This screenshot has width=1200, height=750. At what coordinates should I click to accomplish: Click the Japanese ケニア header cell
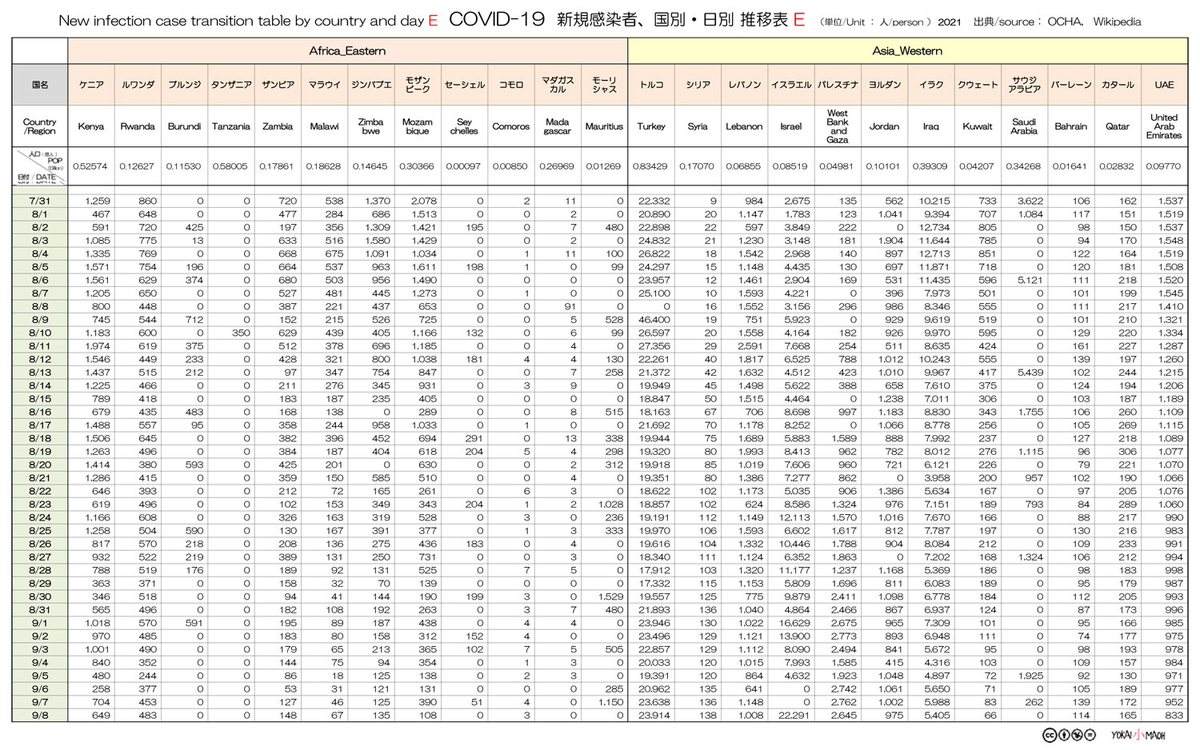pyautogui.click(x=91, y=86)
